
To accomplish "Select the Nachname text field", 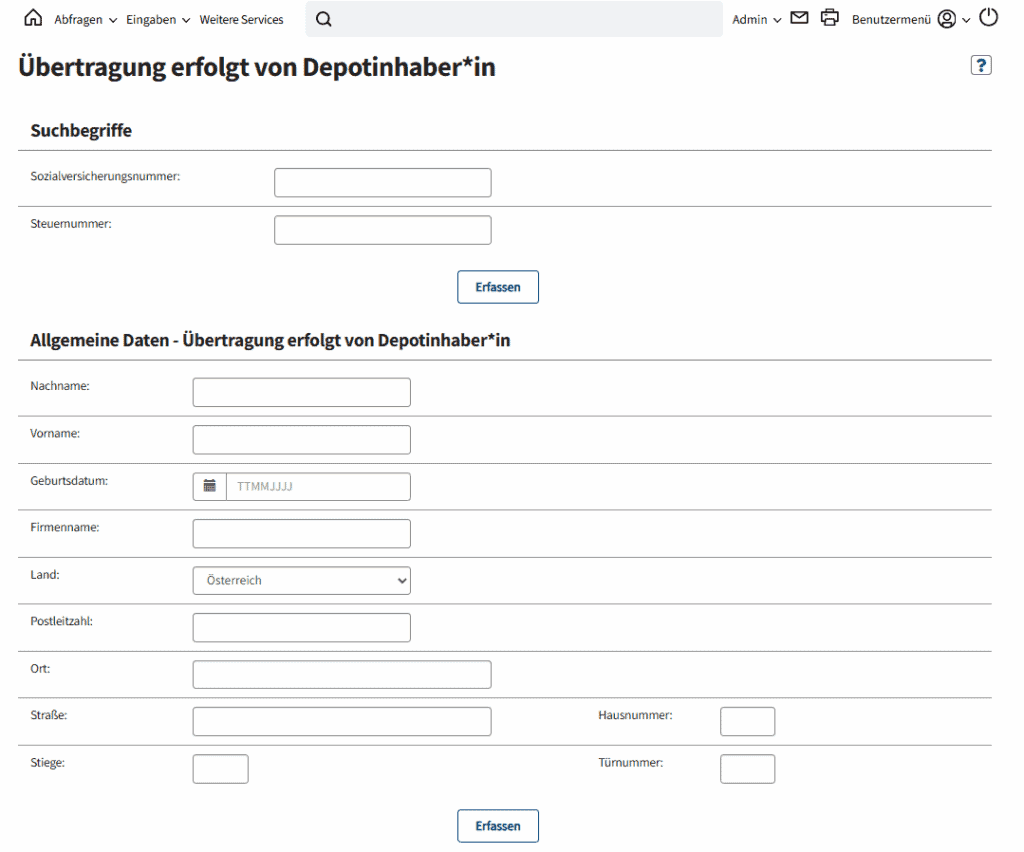I will click(301, 392).
